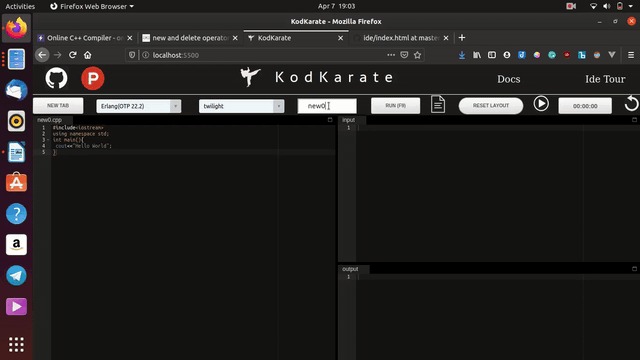Screen dimensions: 640x360
Task: Click the file name field containing new0
Action: tap(327, 106)
